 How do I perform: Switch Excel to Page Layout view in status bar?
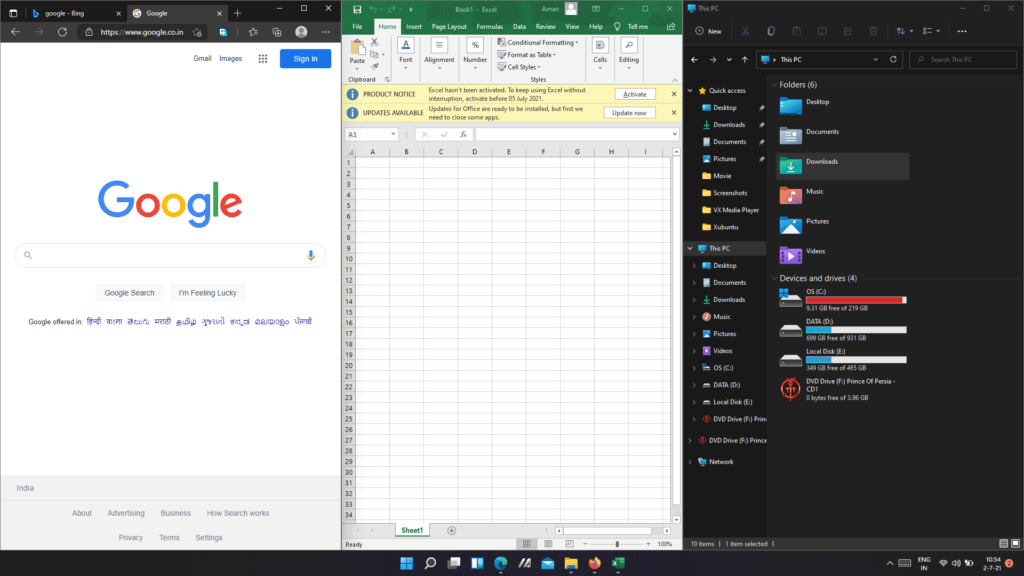[548, 544]
